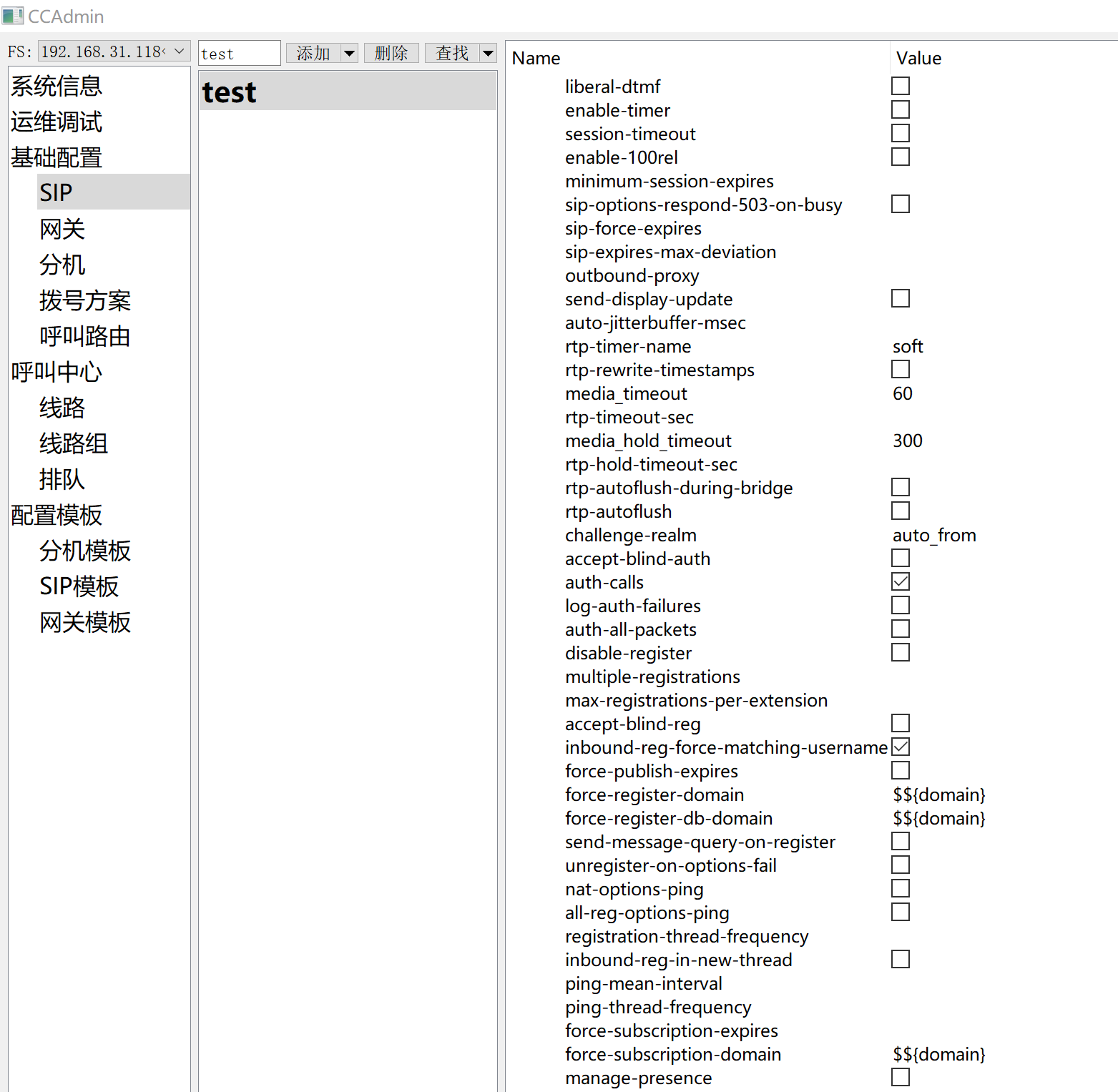The image size is (1118, 1092).
Task: Select the SIP sidebar item
Action: (x=113, y=192)
